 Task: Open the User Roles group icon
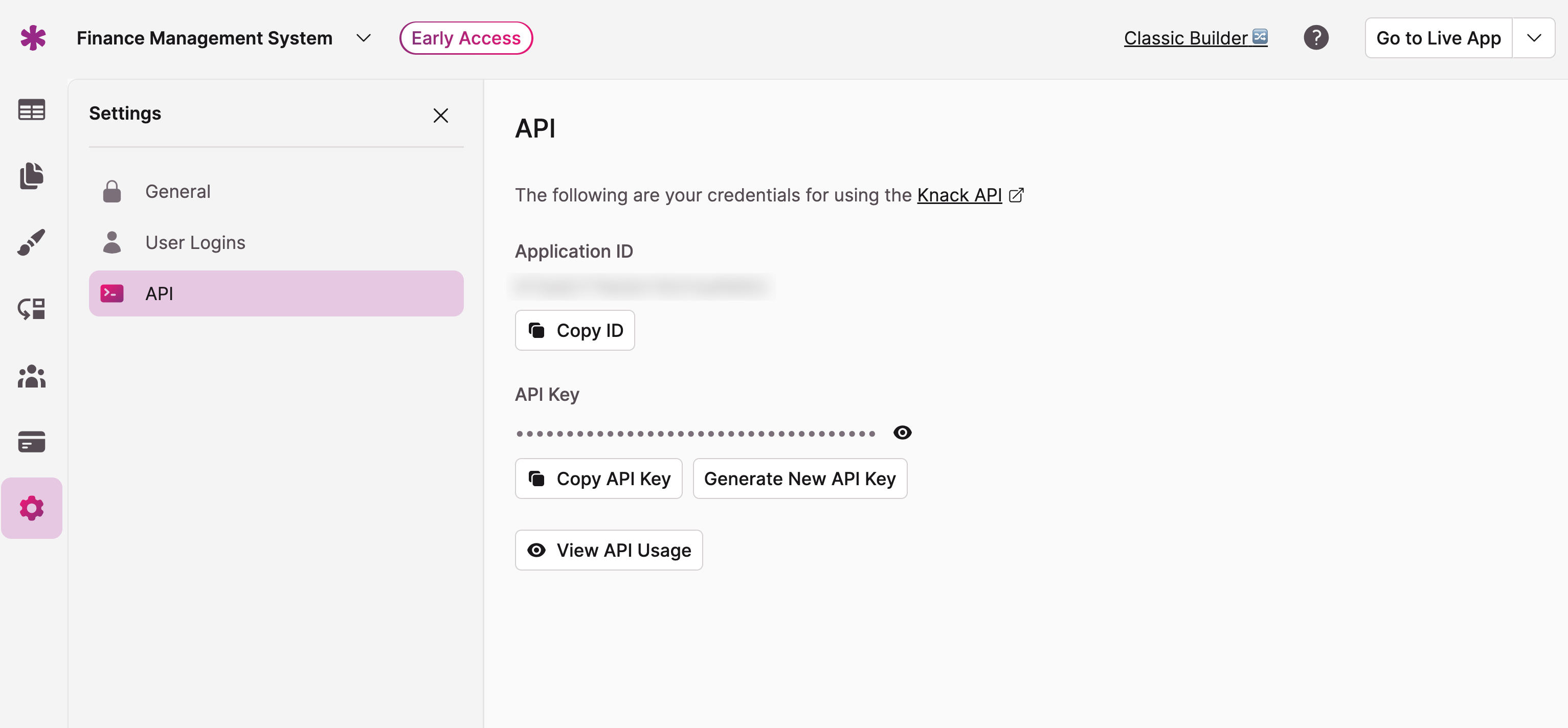pos(32,376)
